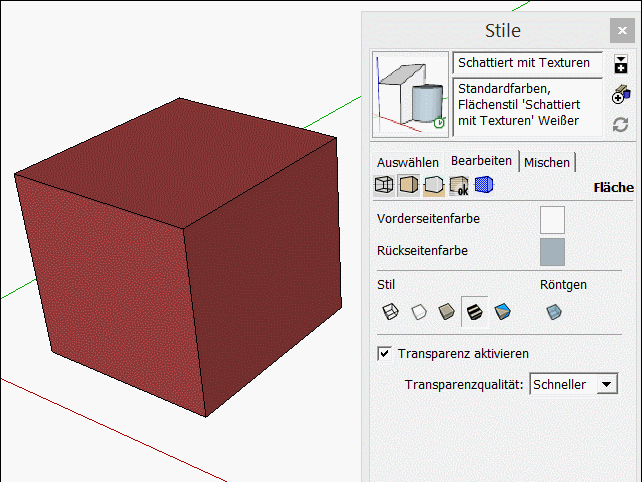The height and width of the screenshot is (482, 642).
Task: Click the Vorderseitenfarbe color swatch
Action: [552, 219]
